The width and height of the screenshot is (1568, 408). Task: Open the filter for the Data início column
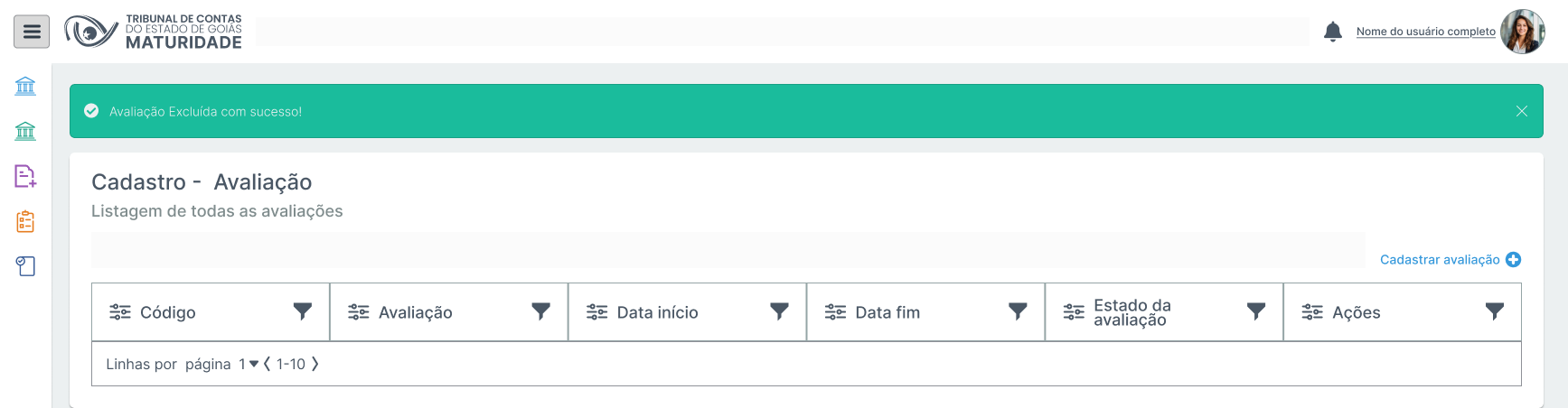tap(779, 311)
